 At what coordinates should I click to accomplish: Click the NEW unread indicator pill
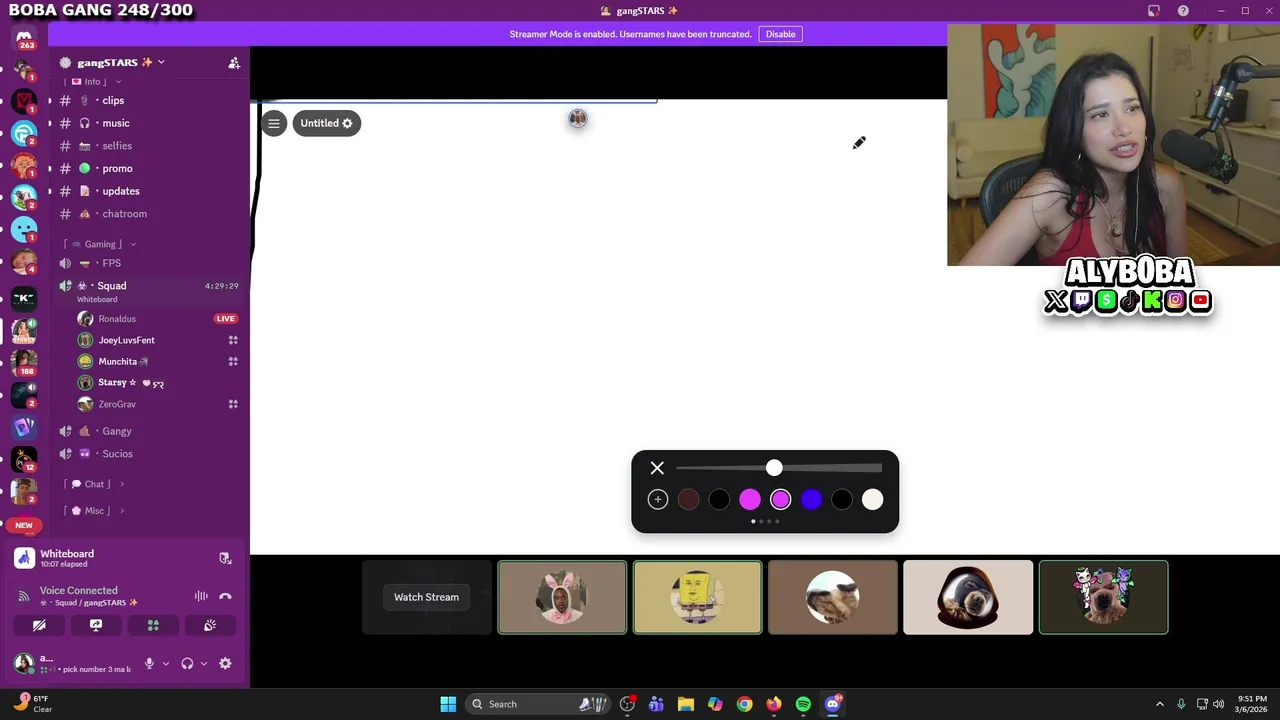point(24,525)
